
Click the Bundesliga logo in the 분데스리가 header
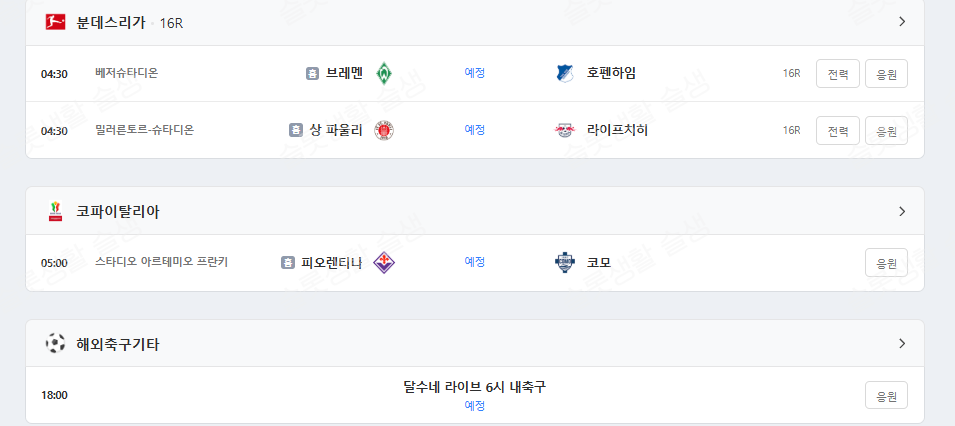pos(55,22)
